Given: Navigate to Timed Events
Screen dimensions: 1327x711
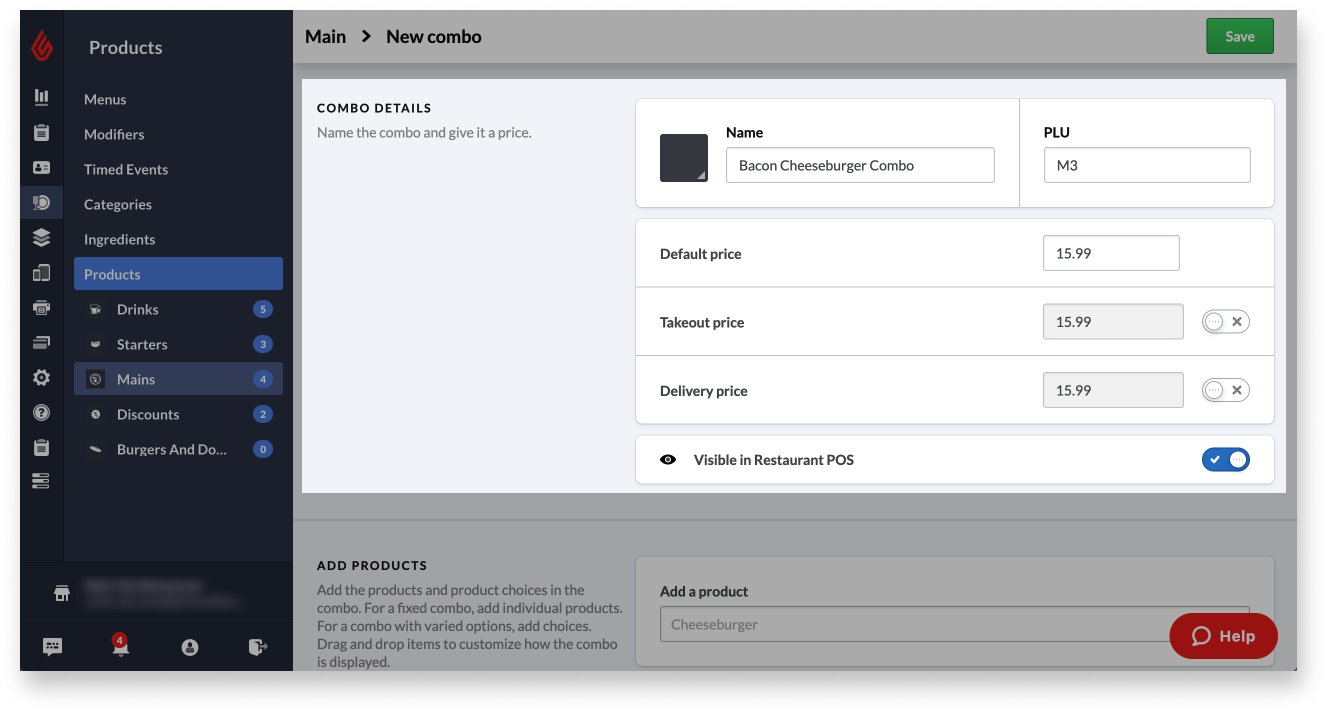Looking at the screenshot, I should [126, 169].
